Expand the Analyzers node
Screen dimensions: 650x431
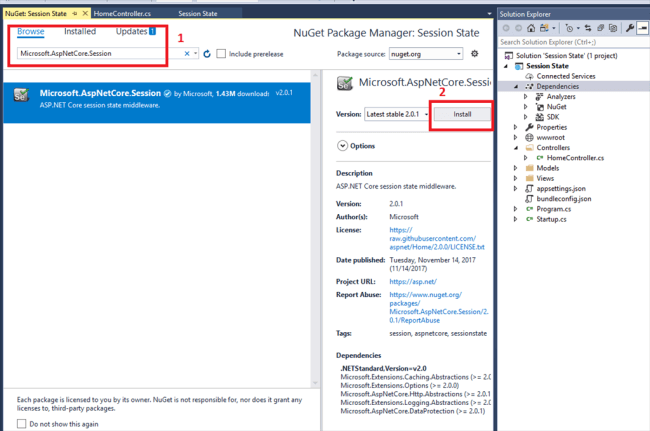[525, 97]
